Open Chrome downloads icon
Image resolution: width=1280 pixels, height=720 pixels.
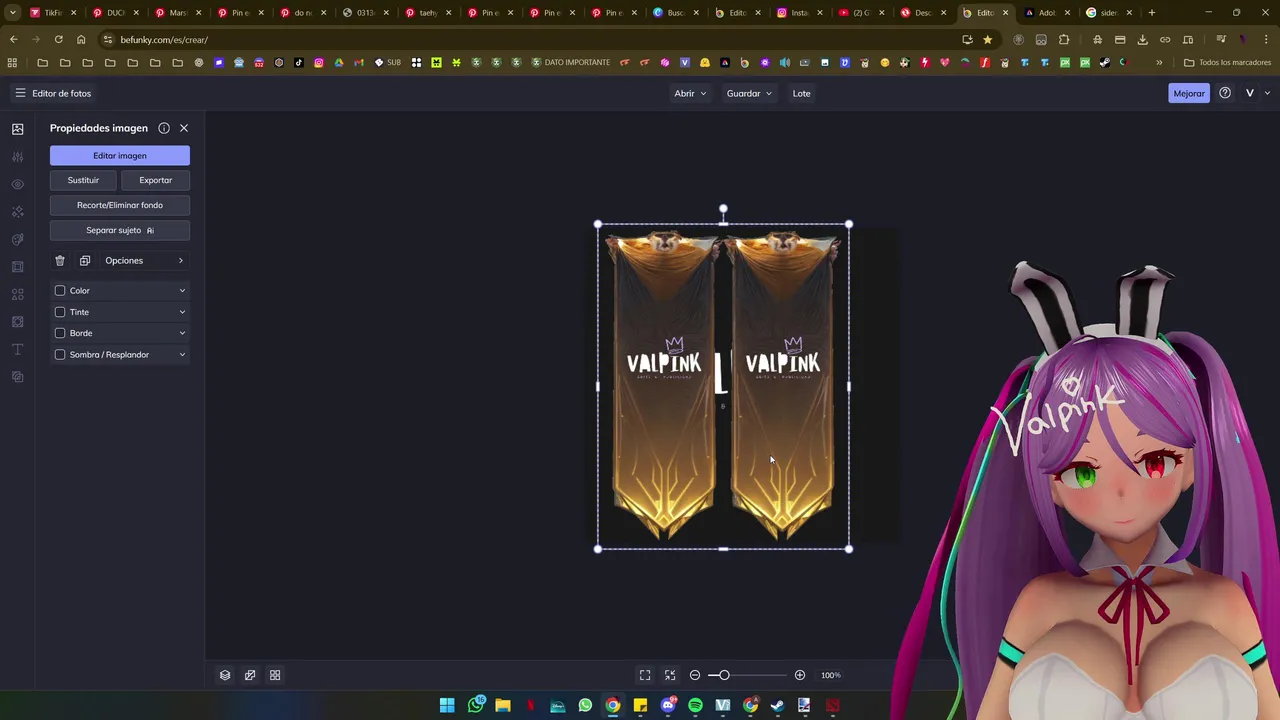point(1143,39)
